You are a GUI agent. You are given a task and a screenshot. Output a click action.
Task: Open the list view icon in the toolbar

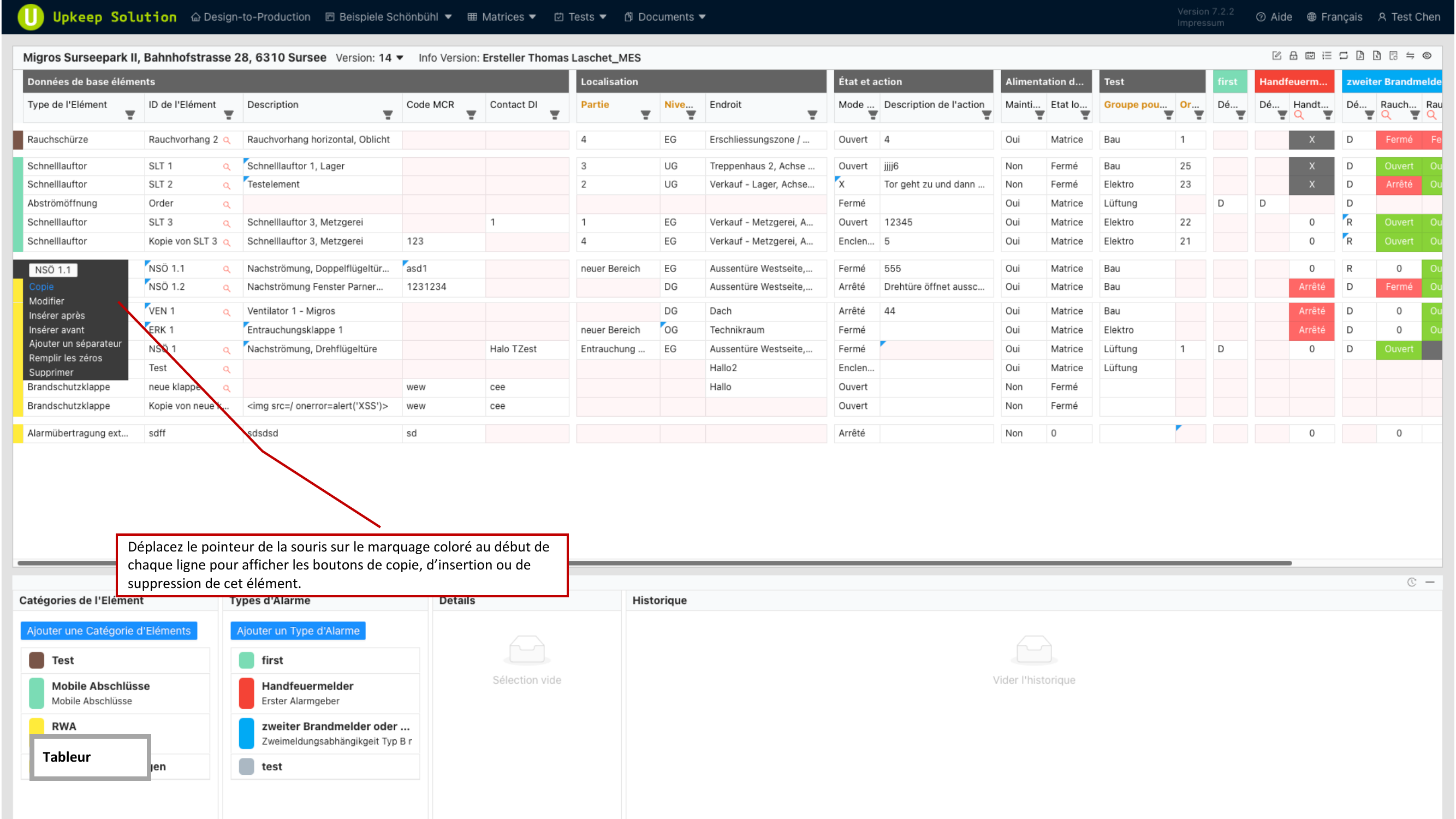click(x=1327, y=56)
